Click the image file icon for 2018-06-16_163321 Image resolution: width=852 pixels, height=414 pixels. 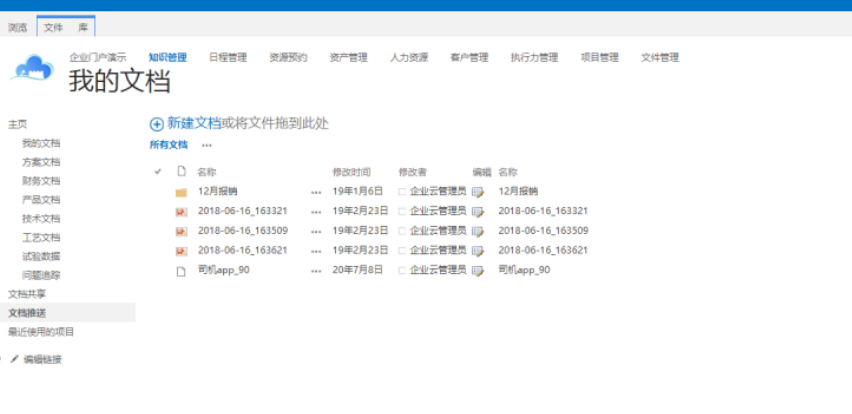point(181,211)
